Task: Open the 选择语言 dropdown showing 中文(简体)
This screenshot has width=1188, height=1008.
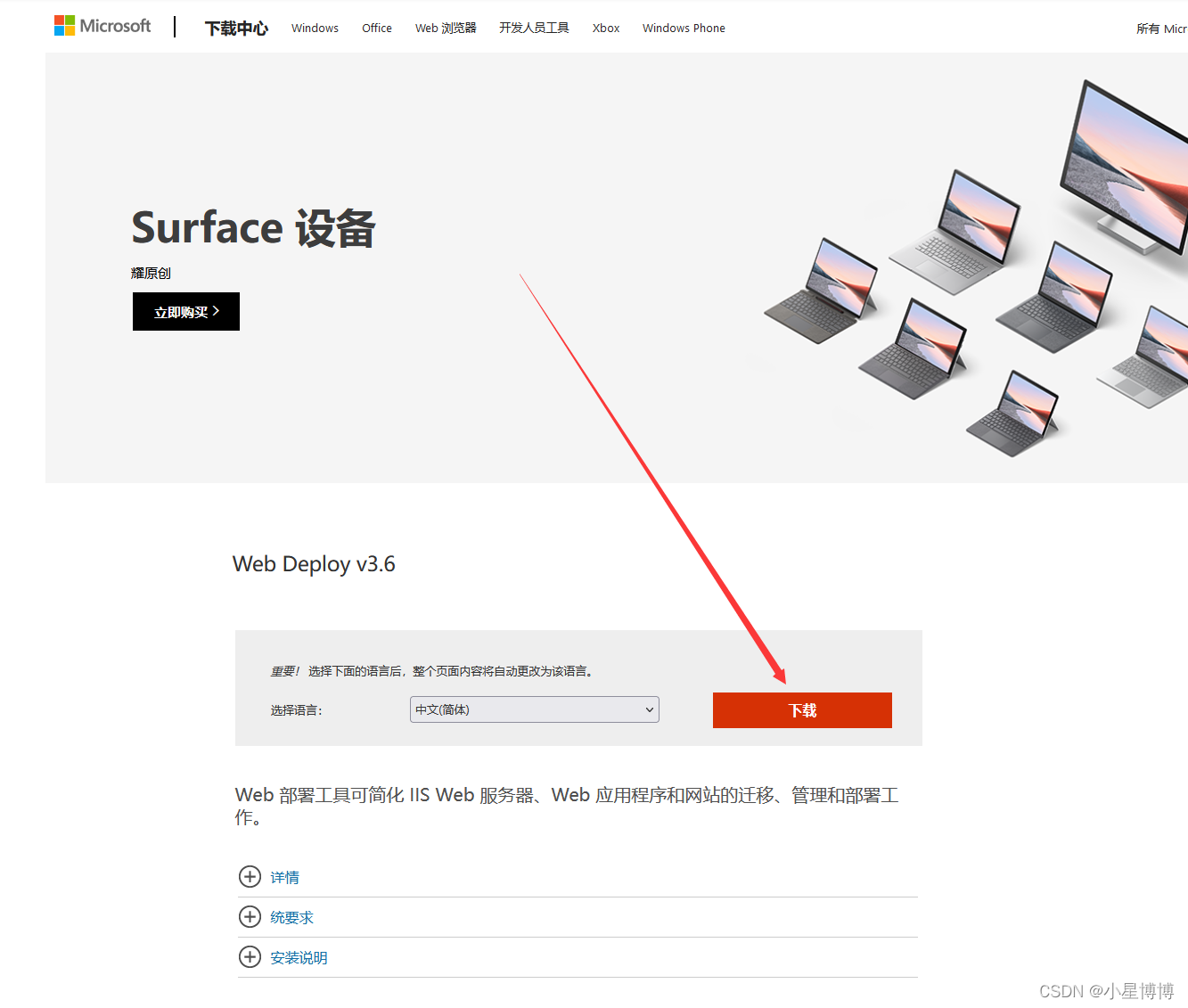Action: click(x=535, y=709)
